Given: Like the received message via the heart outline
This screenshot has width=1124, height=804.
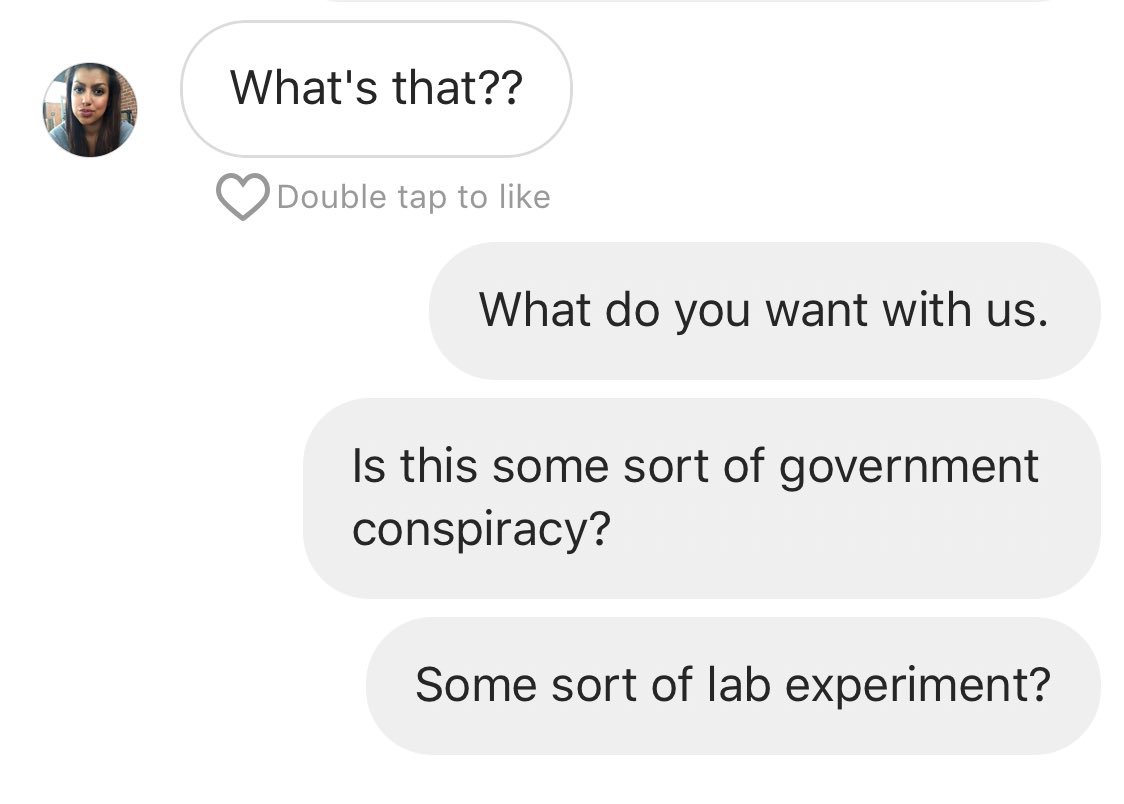Looking at the screenshot, I should pos(242,196).
